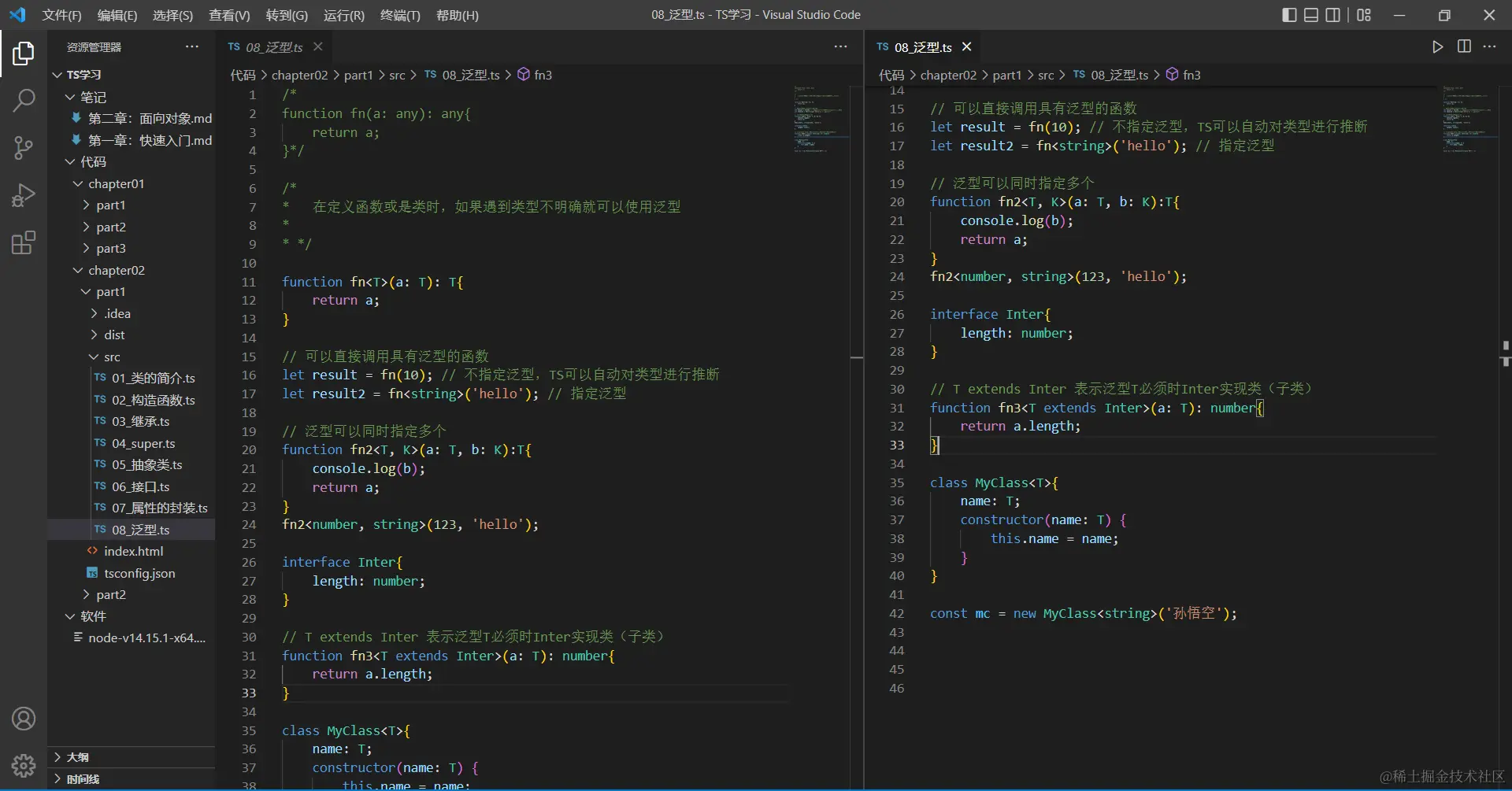Select the left editor 08_泛型.ts tab
Viewport: 1512px width, 791px height.
click(275, 47)
